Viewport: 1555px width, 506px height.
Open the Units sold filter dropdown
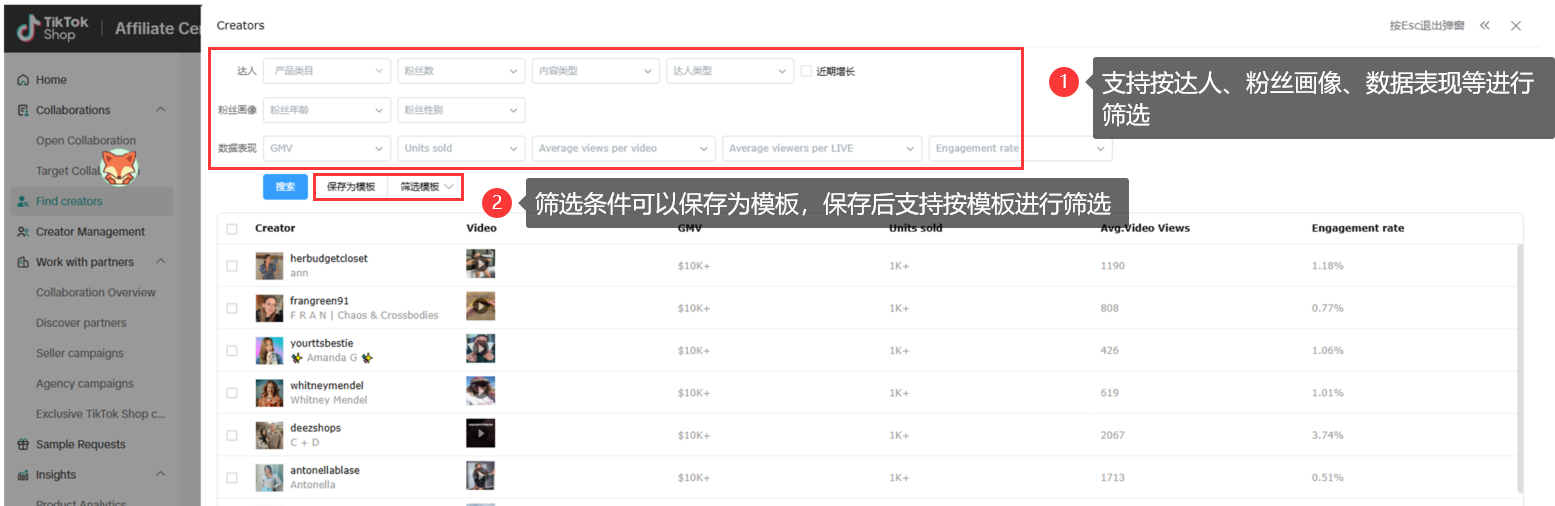[x=461, y=148]
